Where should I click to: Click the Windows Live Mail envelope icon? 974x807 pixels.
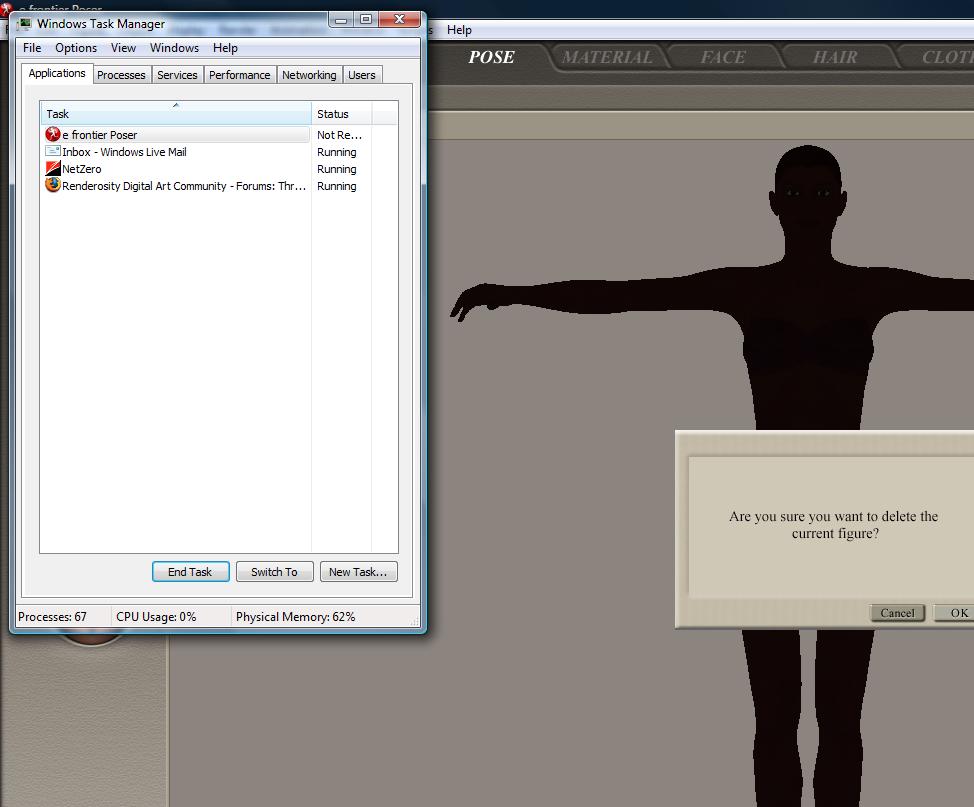tap(54, 152)
